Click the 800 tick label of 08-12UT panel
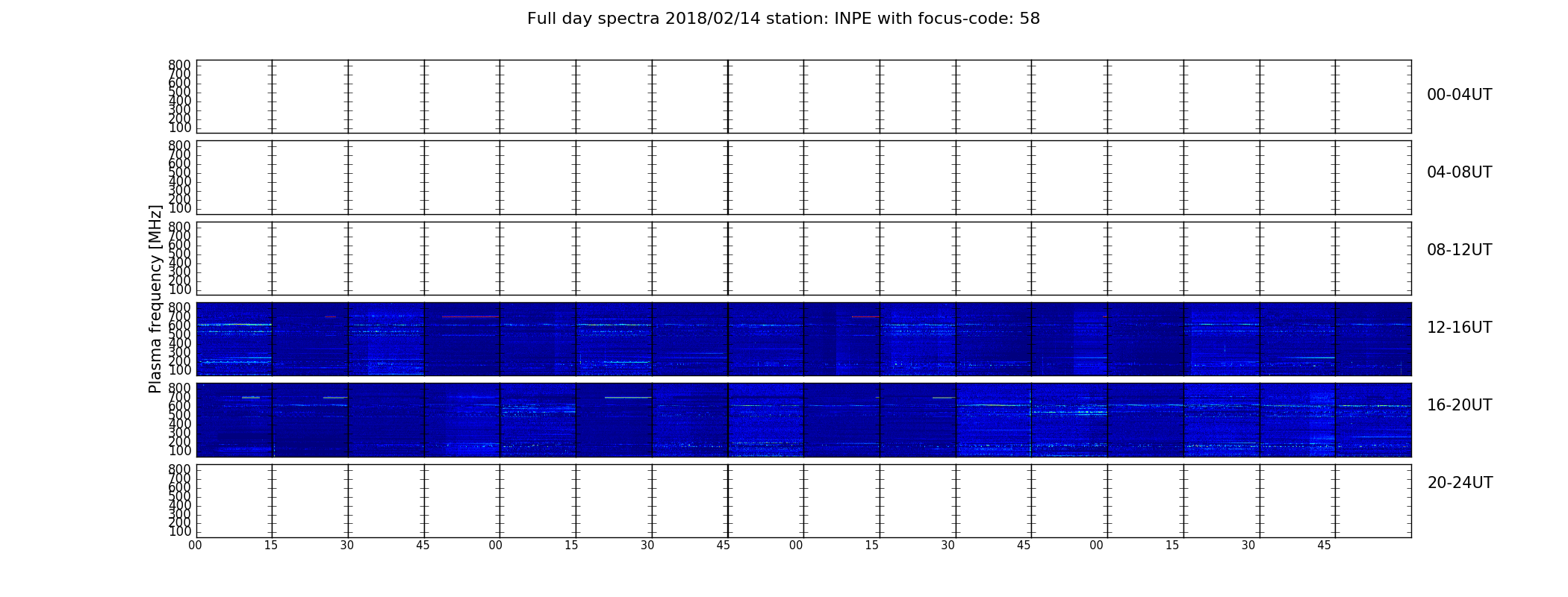1568x597 pixels. (x=179, y=227)
